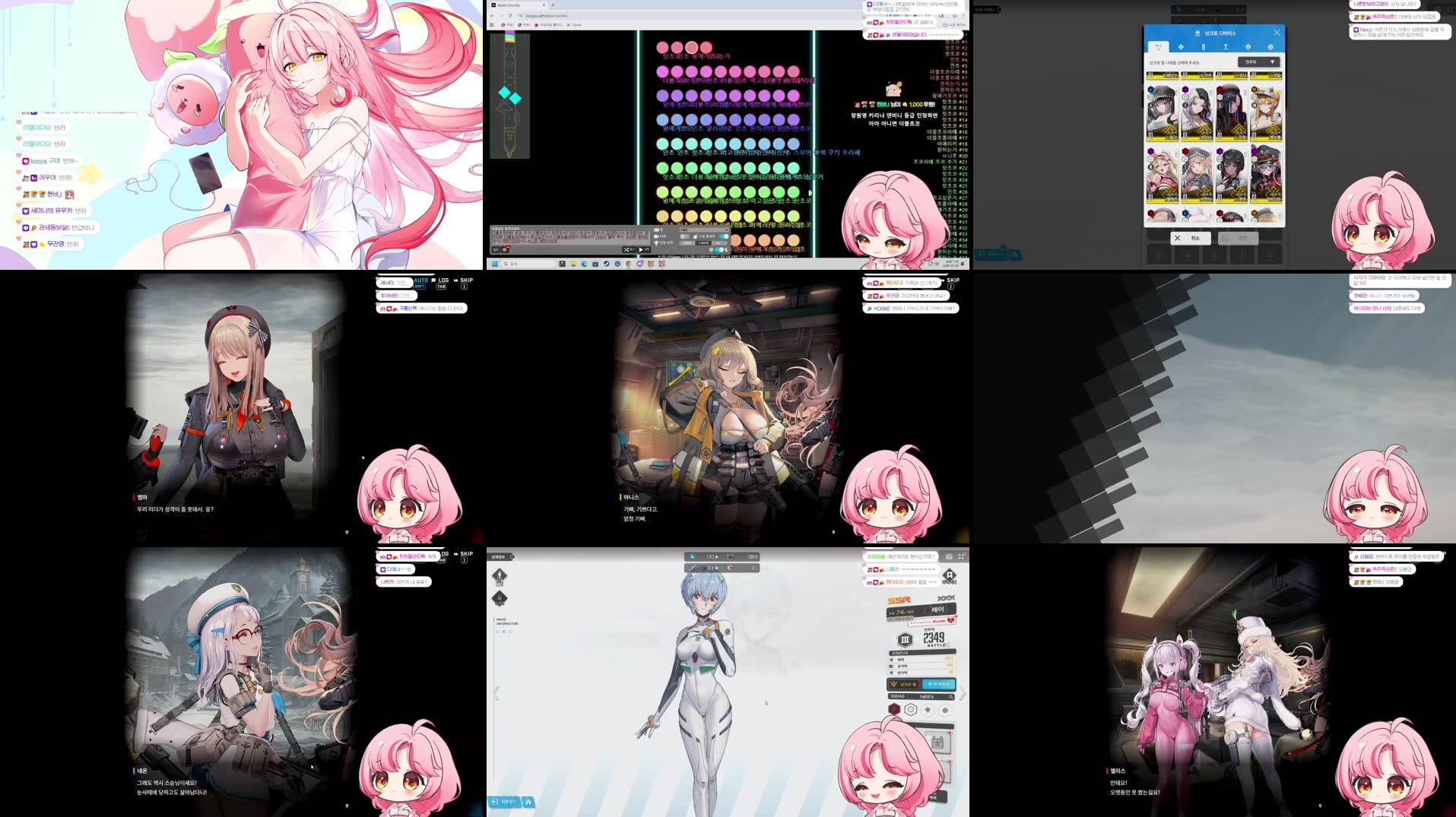Toggle AUTO in the Emma dialogue scene
The image size is (1456, 817).
(420, 282)
